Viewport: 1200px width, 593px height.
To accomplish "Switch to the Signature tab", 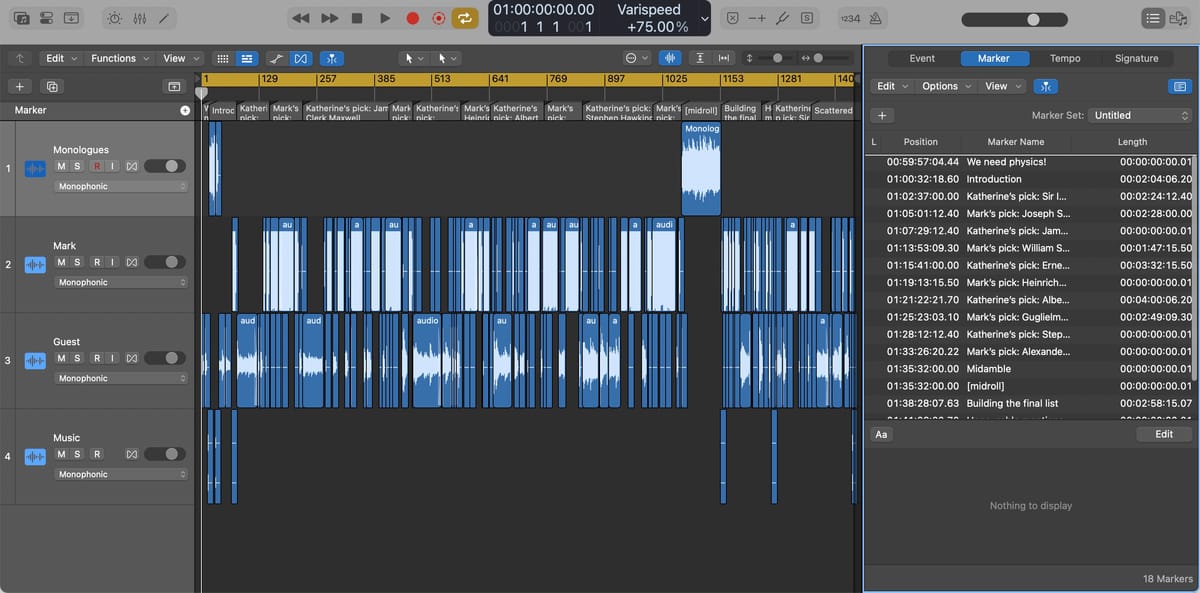I will 1136,58.
